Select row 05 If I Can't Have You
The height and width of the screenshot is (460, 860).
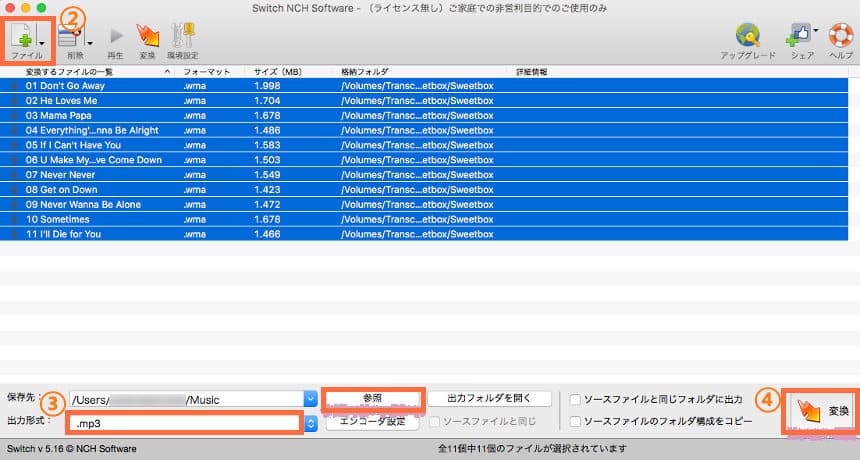click(424, 145)
